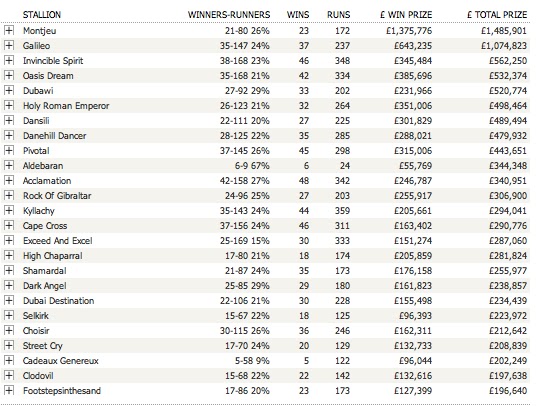Click plus icon next to Cadeaux Genereux
This screenshot has width=536, height=406.
[x=9, y=361]
